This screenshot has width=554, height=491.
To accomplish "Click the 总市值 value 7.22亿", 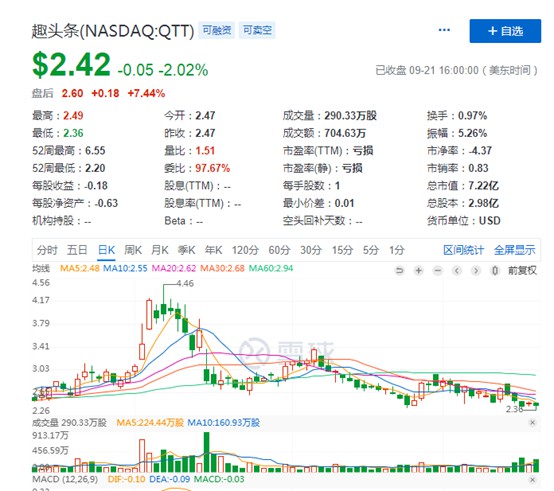I will point(483,186).
